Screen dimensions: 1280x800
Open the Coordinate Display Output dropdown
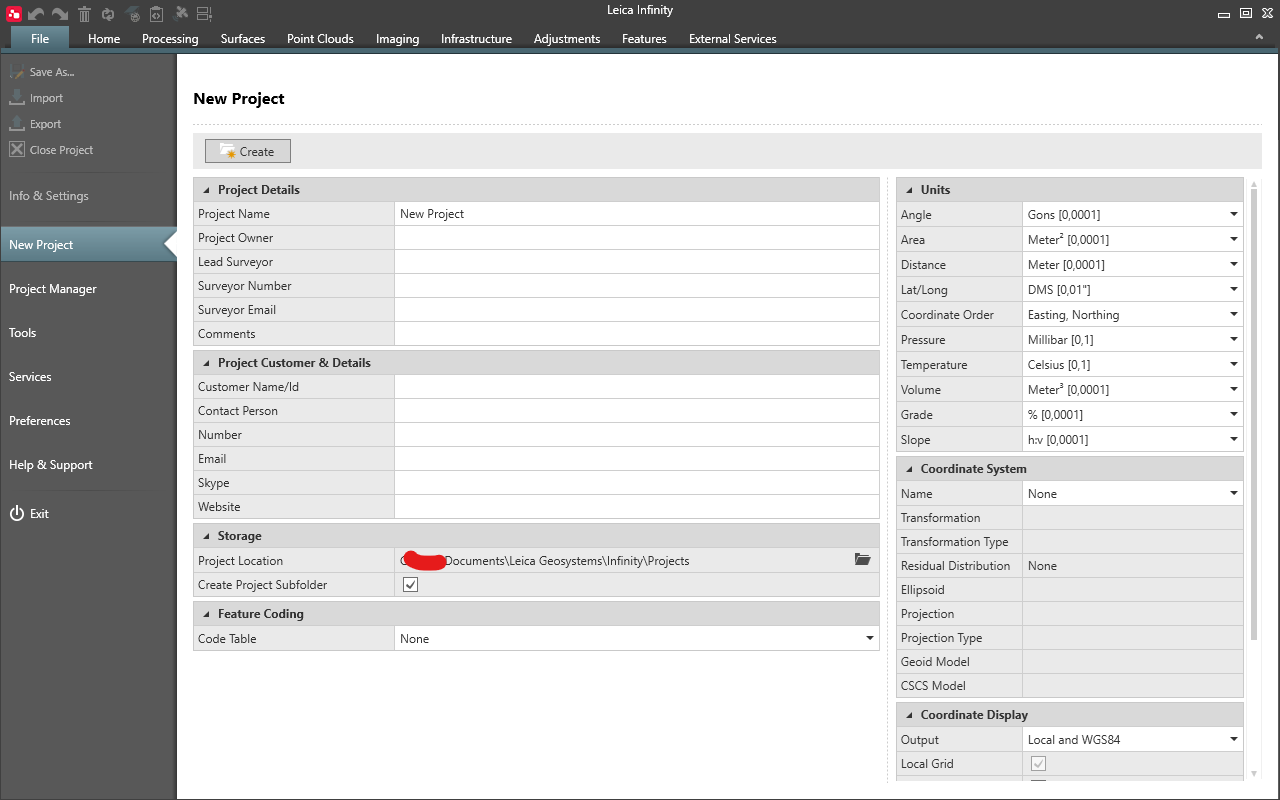[1234, 739]
